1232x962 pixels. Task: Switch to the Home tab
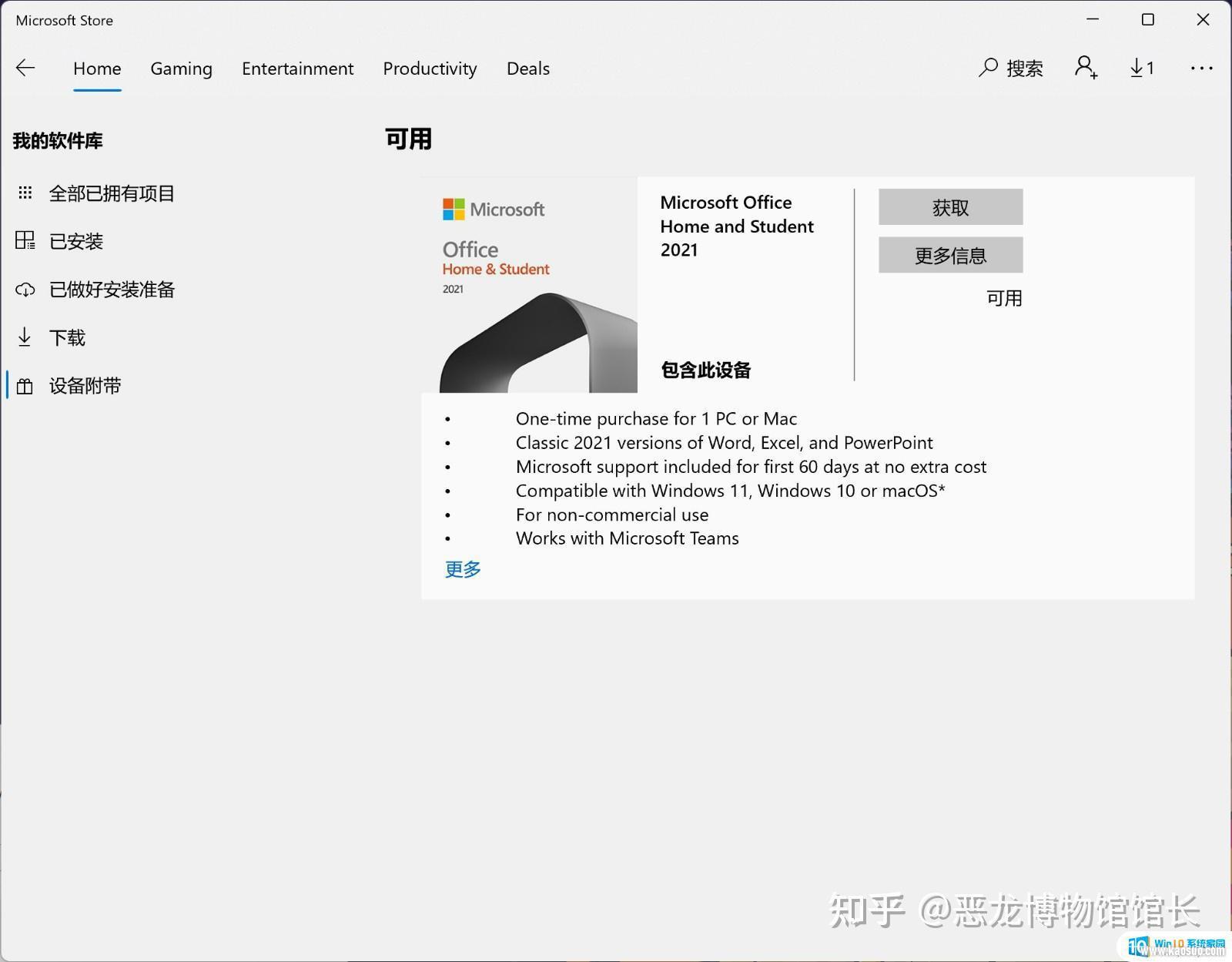(x=97, y=69)
